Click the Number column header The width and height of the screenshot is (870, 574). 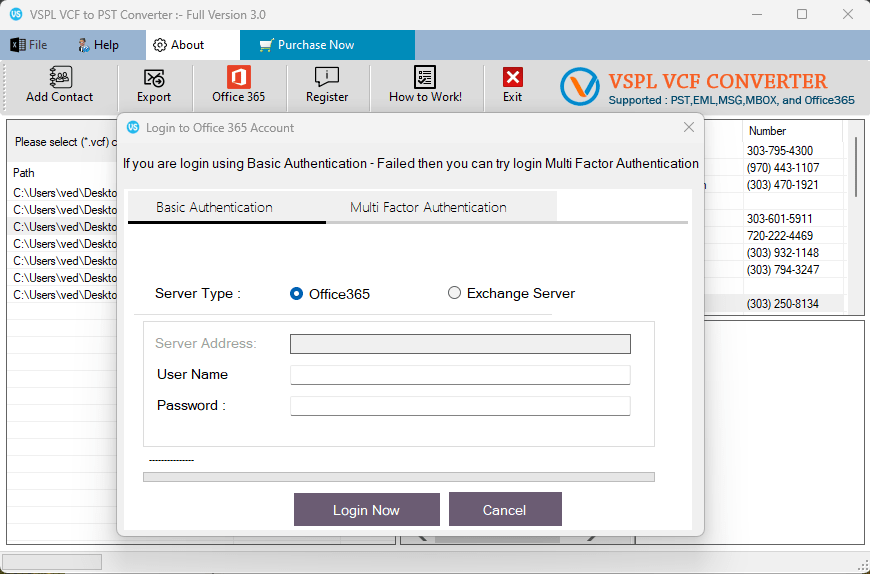(792, 131)
